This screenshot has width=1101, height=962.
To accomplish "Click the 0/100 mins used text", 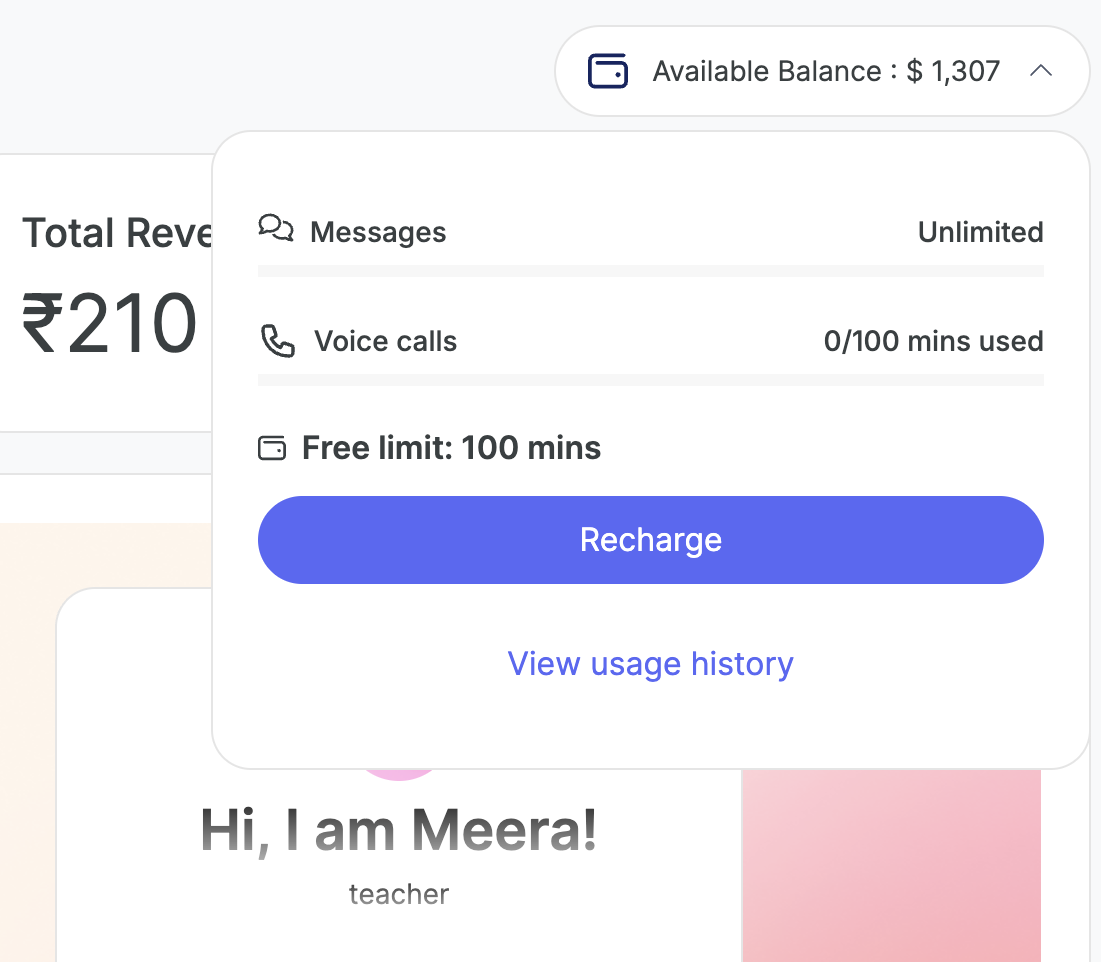I will (933, 341).
